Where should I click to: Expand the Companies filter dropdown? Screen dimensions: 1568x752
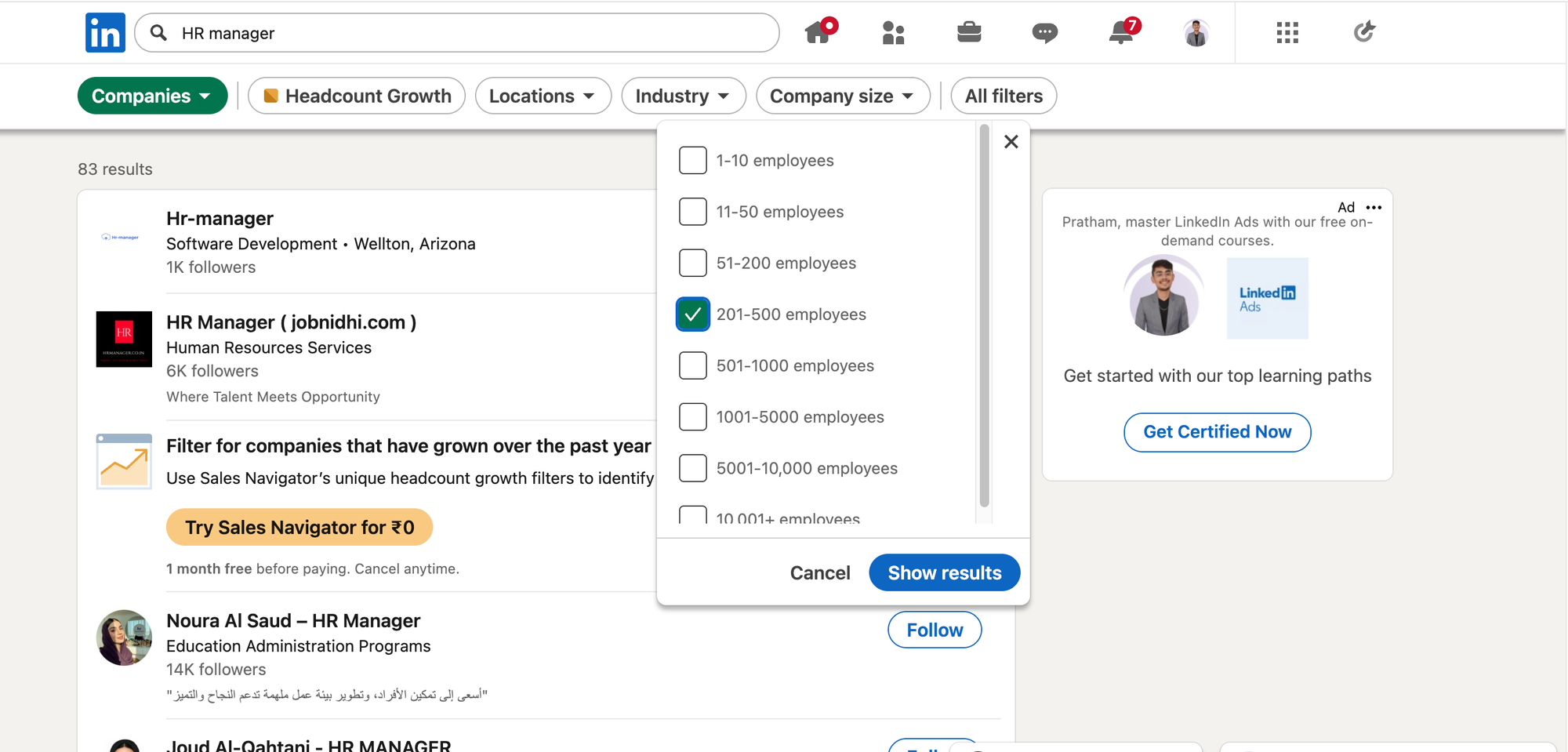[152, 96]
